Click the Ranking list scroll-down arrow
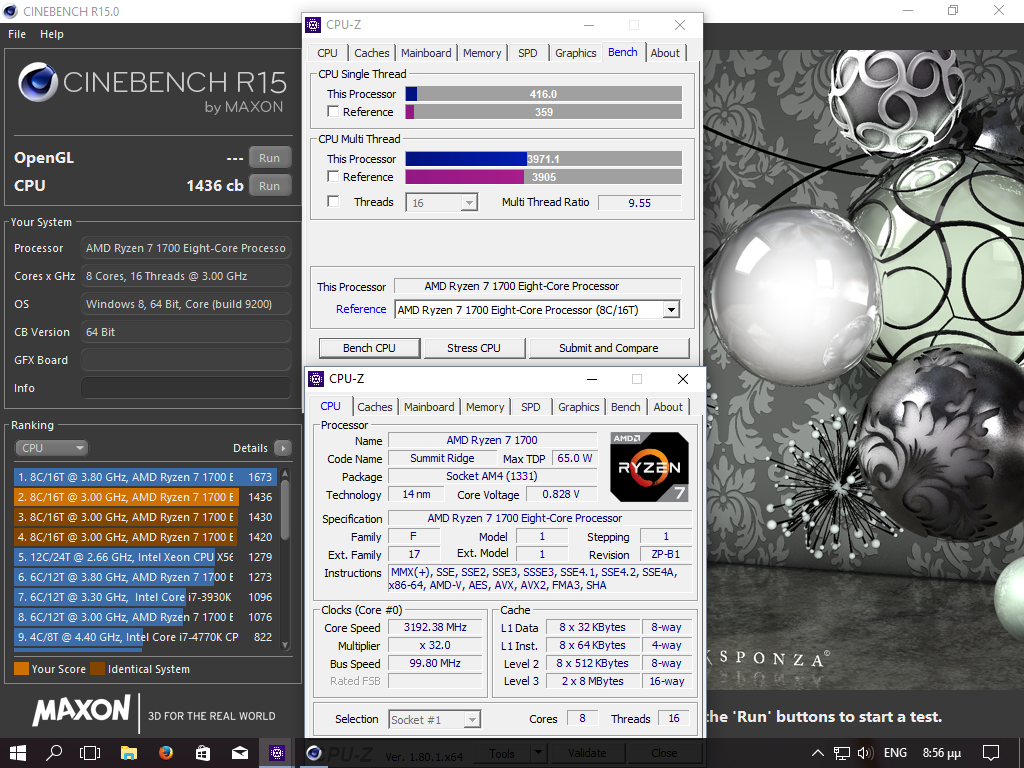The height and width of the screenshot is (768, 1024). [x=285, y=645]
